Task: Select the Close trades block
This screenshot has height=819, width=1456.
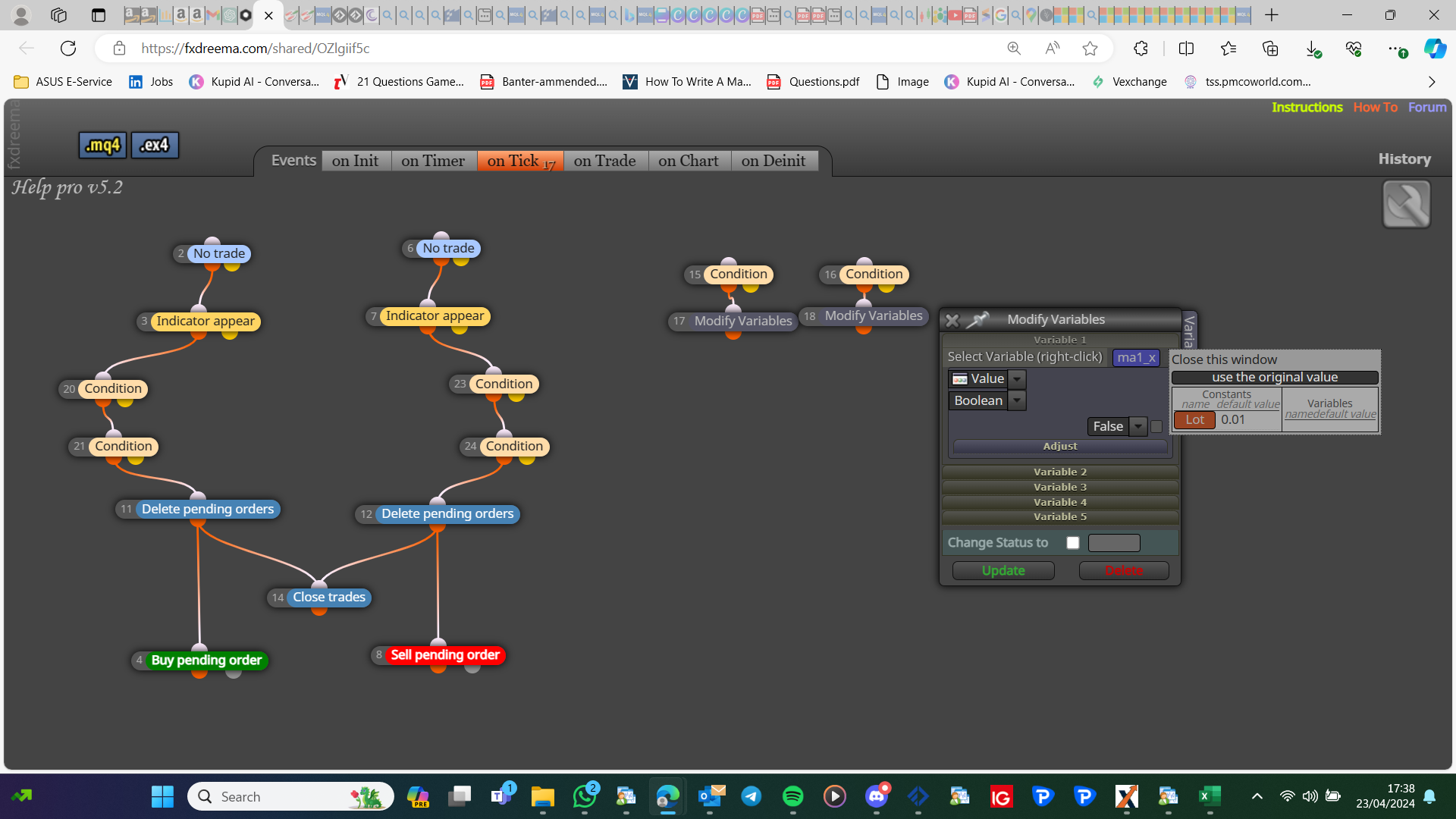Action: (329, 598)
